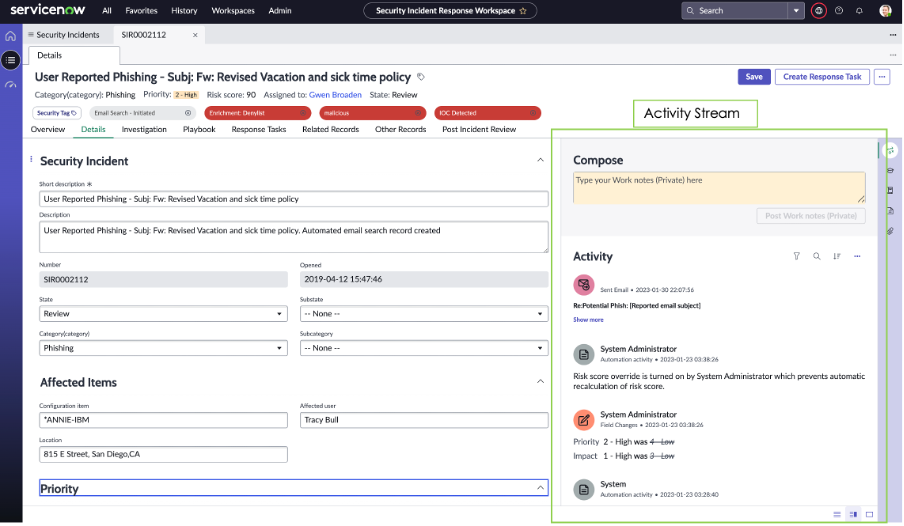This screenshot has width=904, height=526.
Task: Switch to the Overview tab
Action: [48, 129]
